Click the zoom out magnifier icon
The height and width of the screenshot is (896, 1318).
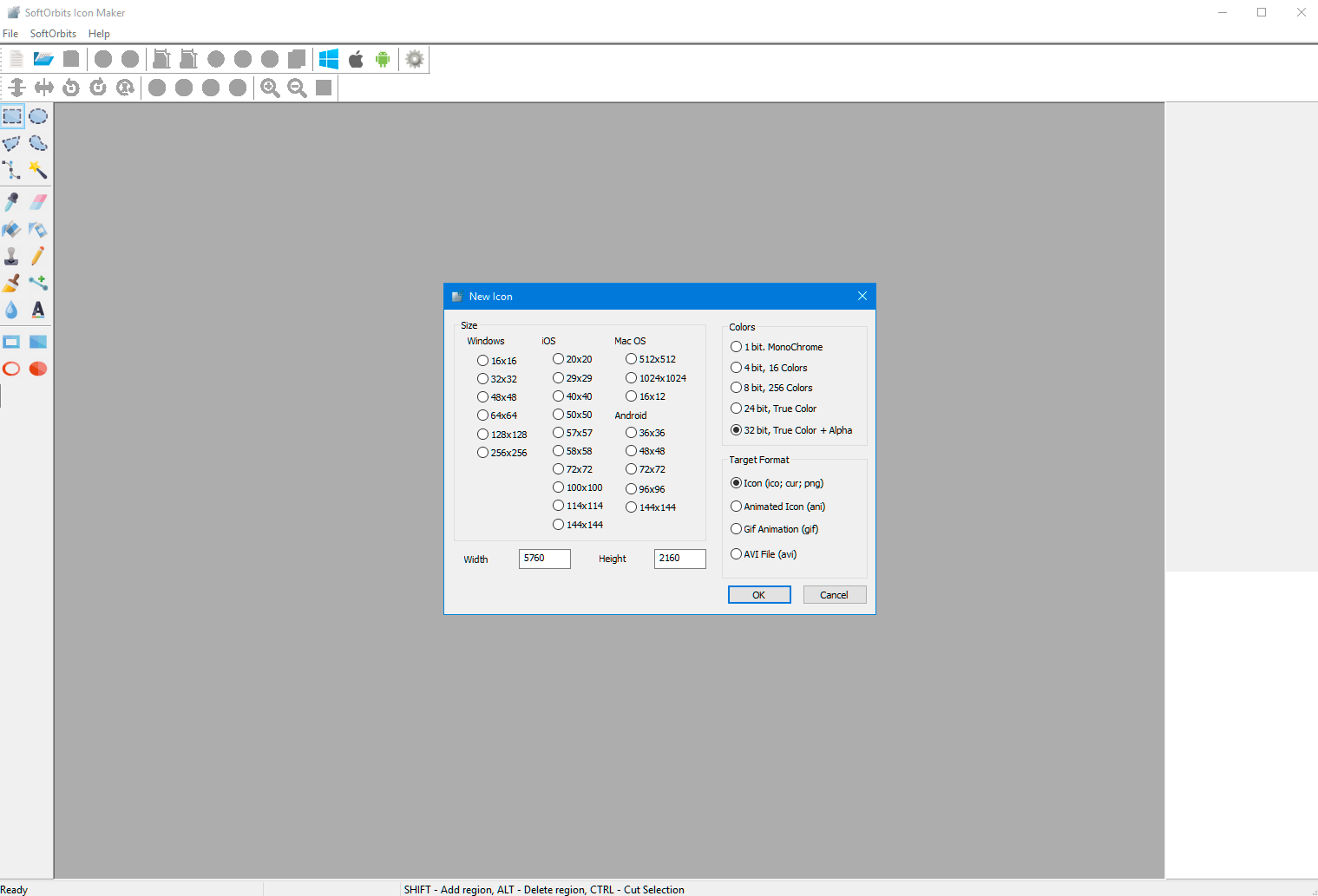(297, 88)
